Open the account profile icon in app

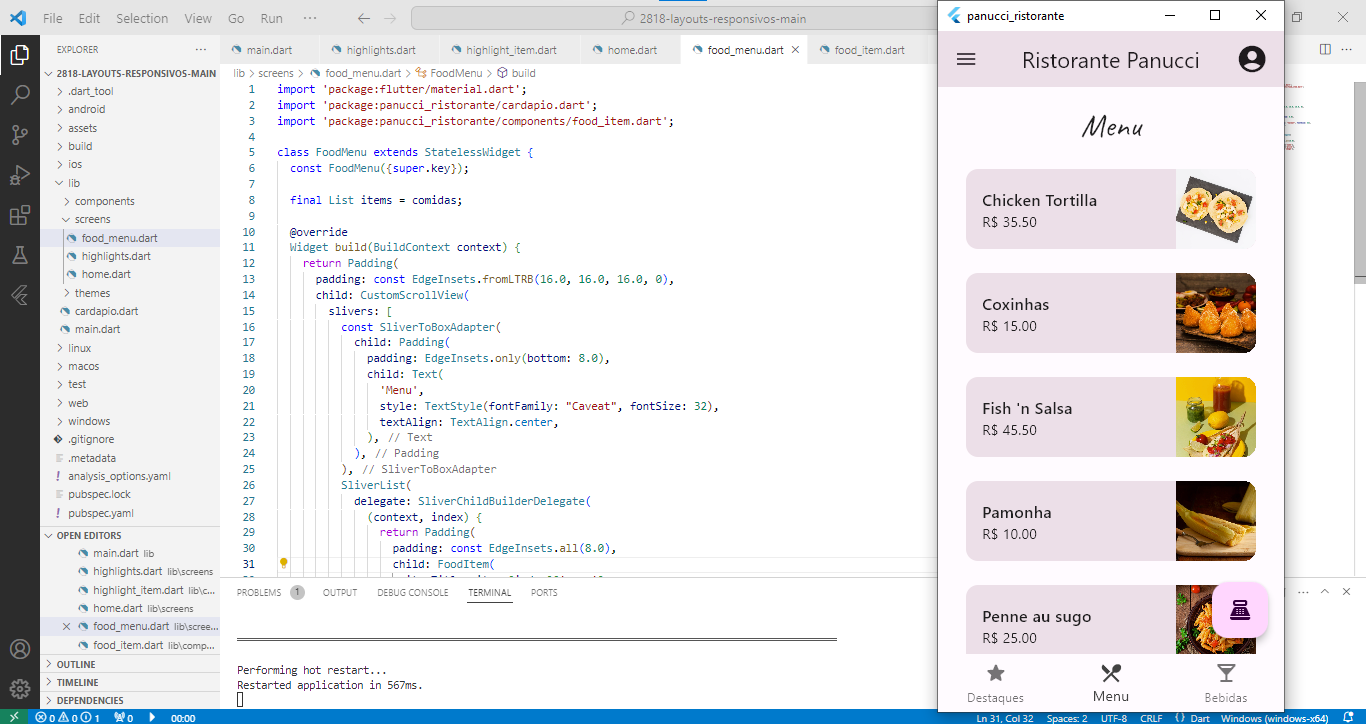(1252, 59)
